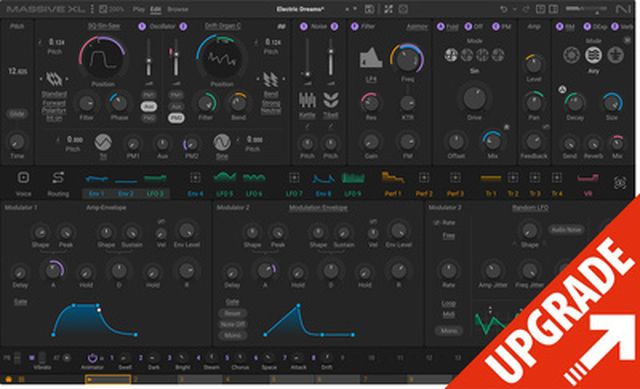Image resolution: width=640 pixels, height=389 pixels.
Task: Open Modulator 3 Loop mode menu
Action: click(x=449, y=304)
